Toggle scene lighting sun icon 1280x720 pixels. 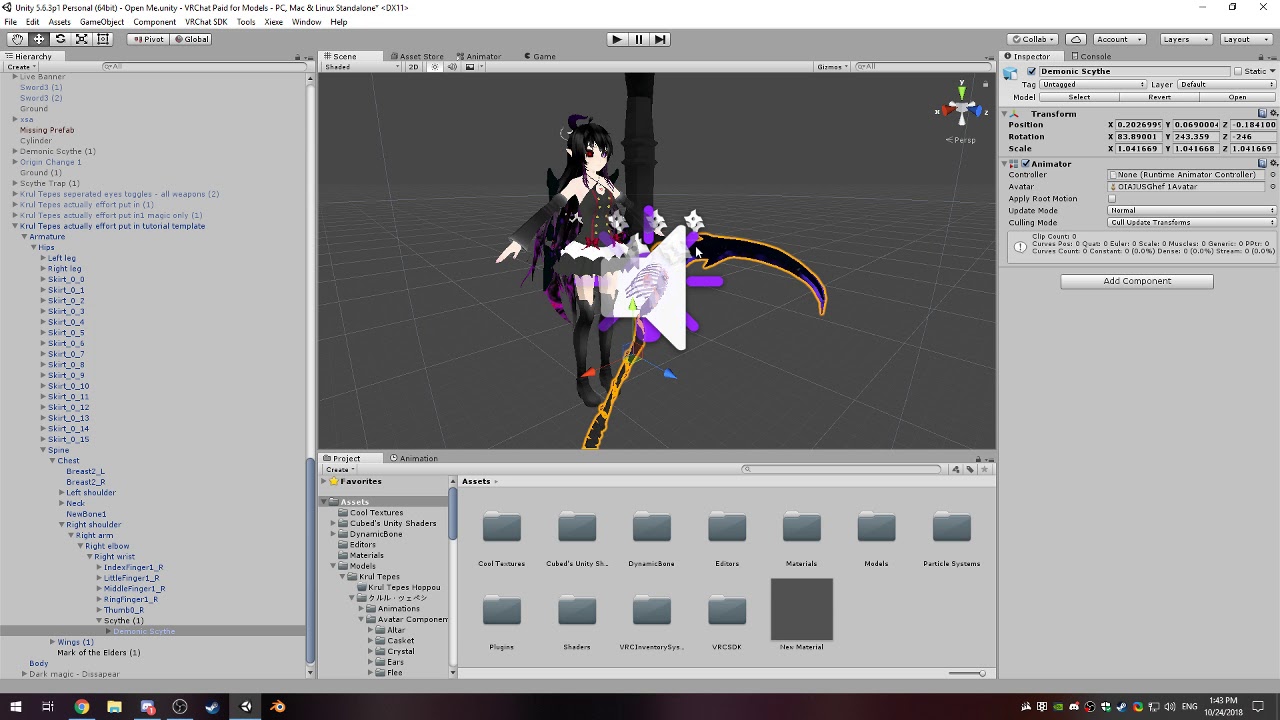pos(435,67)
